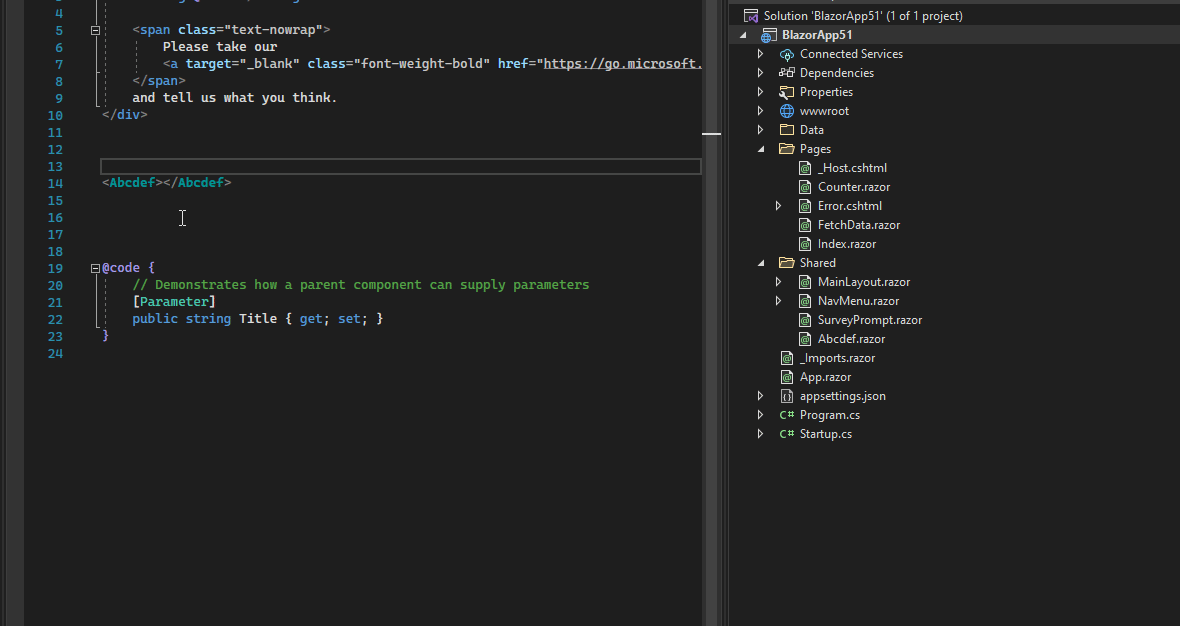This screenshot has height=626, width=1180.
Task: Click the green Demonstrates comment line
Action: pos(360,285)
